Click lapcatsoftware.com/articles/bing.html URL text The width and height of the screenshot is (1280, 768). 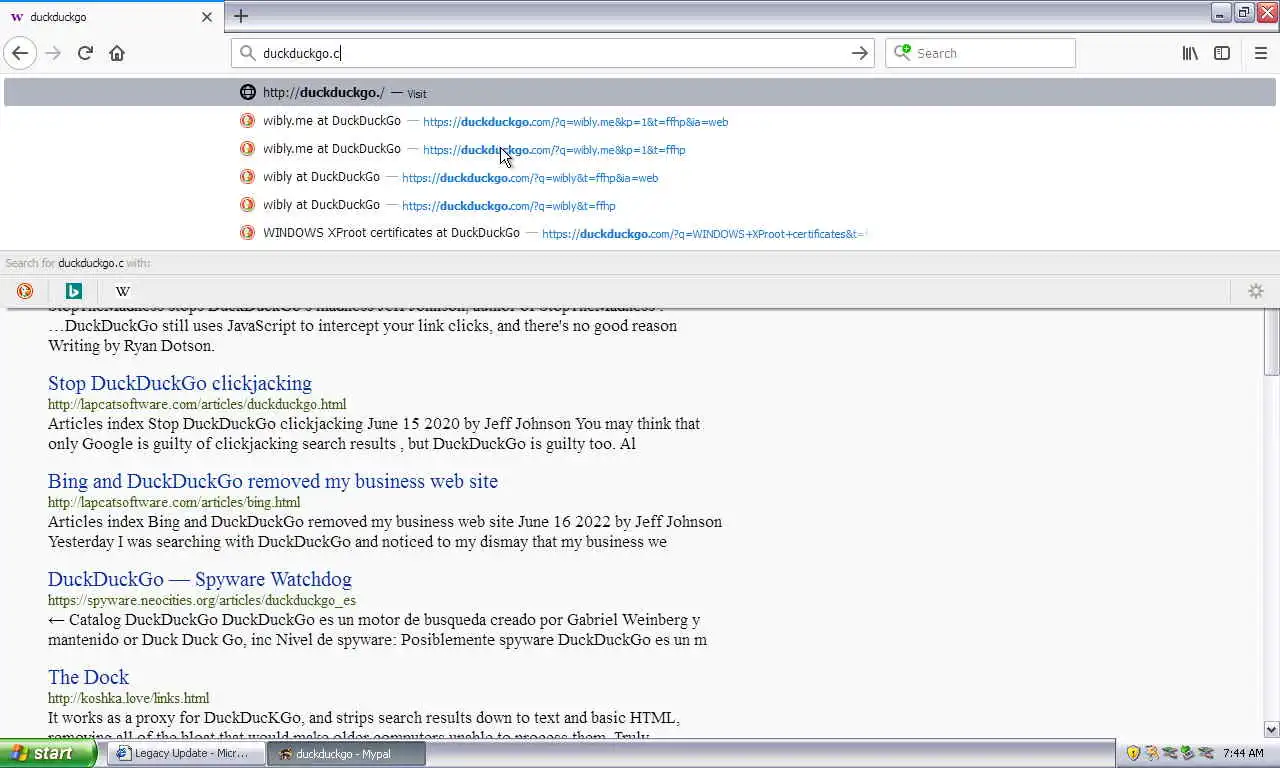tap(174, 502)
